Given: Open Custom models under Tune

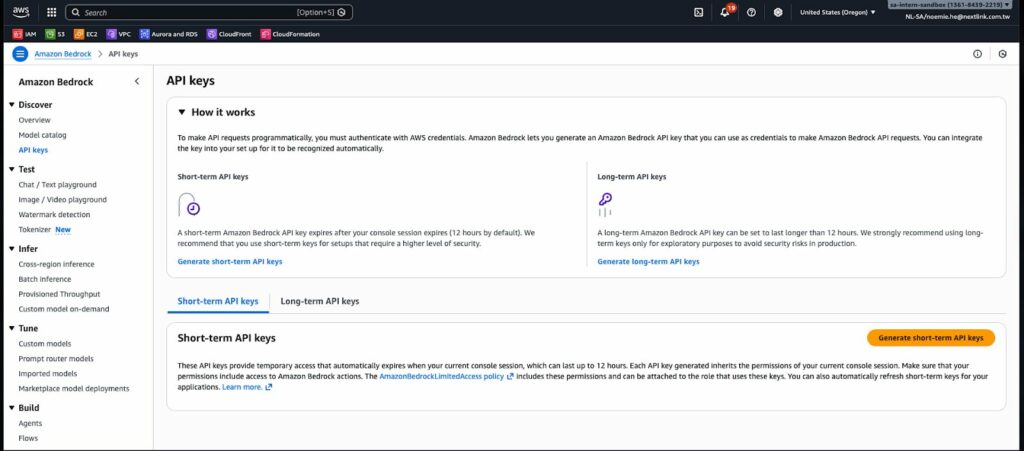Looking at the screenshot, I should pos(44,344).
